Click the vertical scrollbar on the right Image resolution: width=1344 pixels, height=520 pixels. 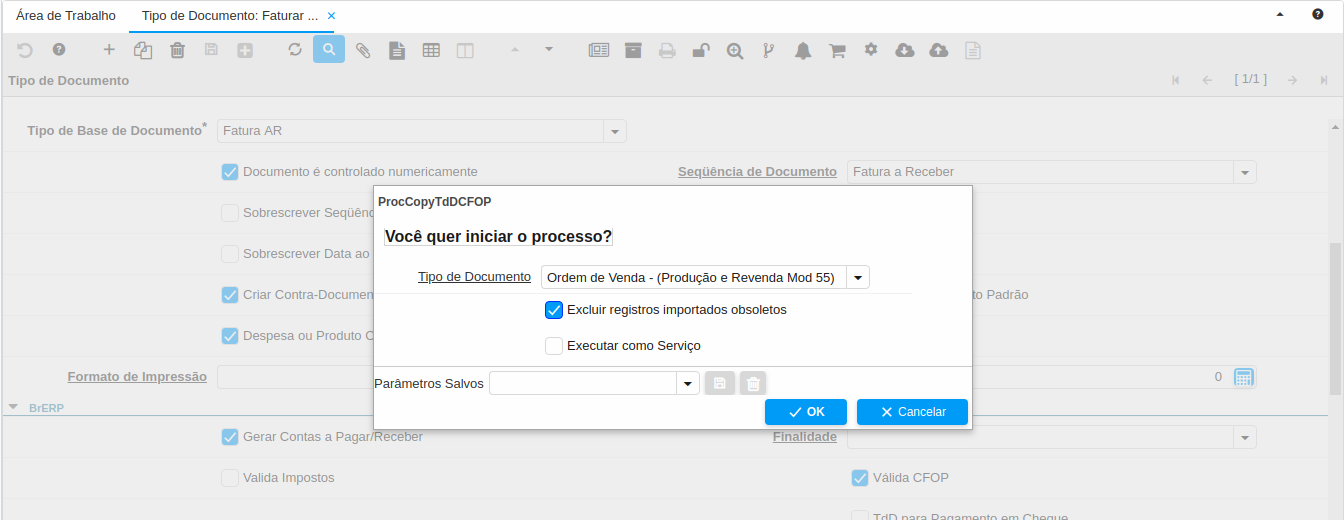pyautogui.click(x=1336, y=320)
